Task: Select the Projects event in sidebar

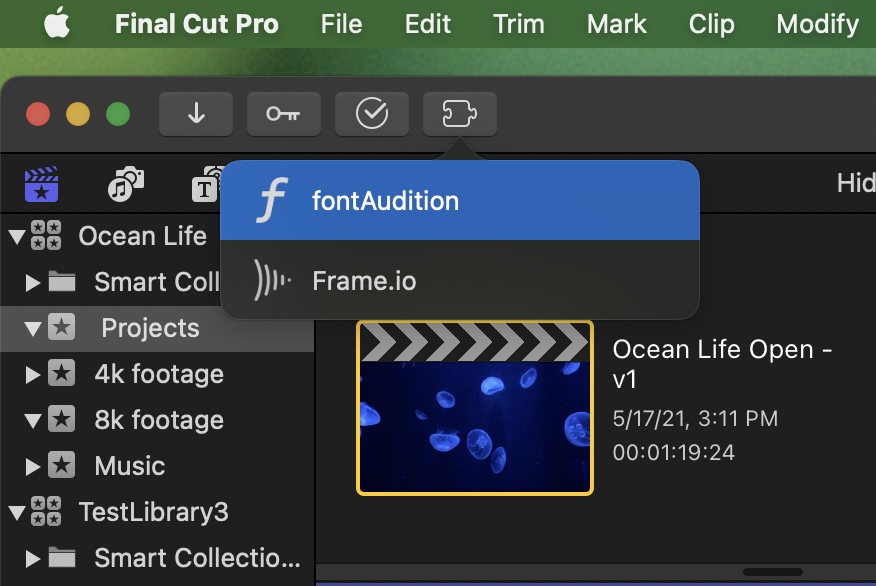Action: [x=150, y=328]
